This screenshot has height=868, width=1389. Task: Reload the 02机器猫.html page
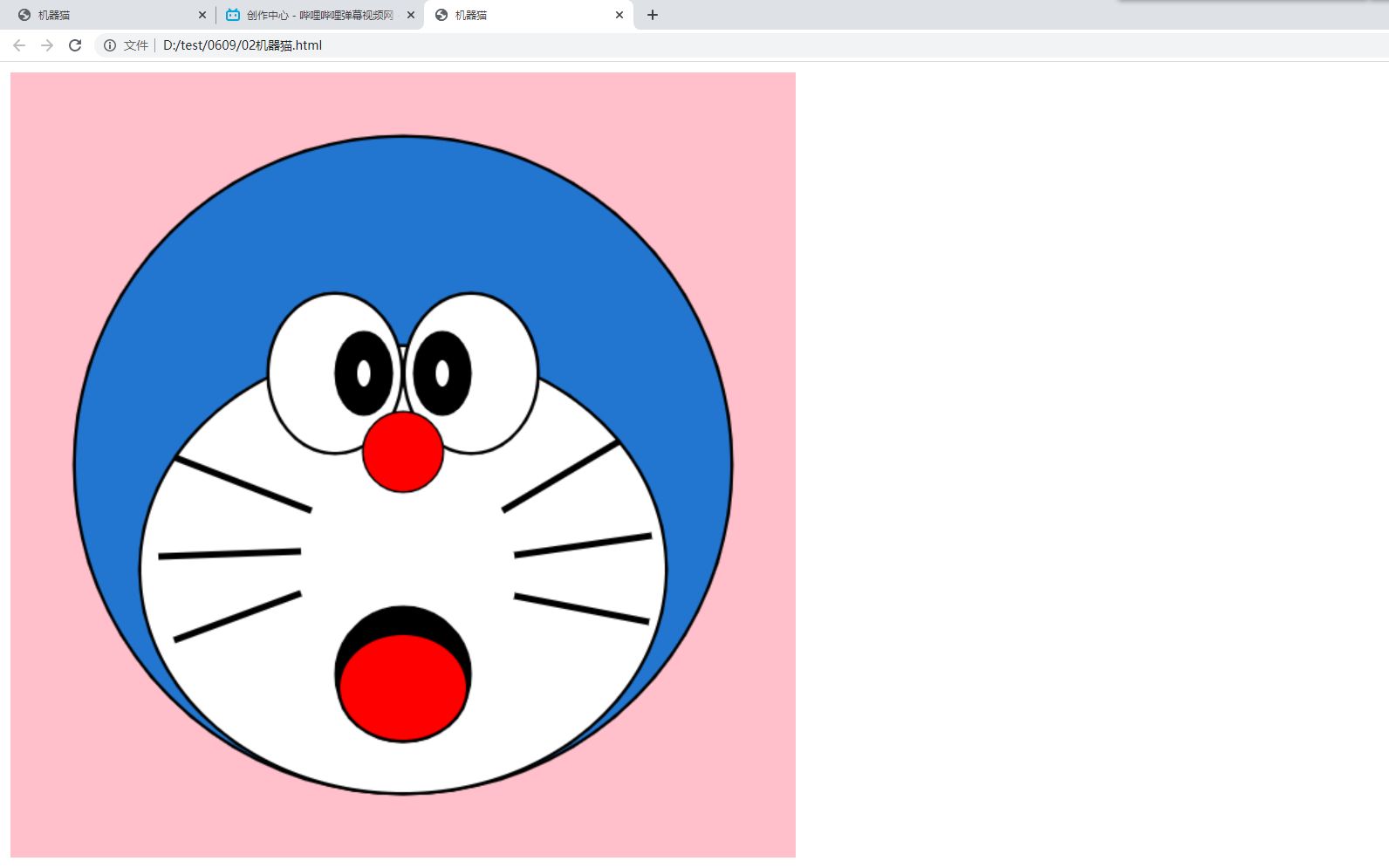click(x=75, y=45)
